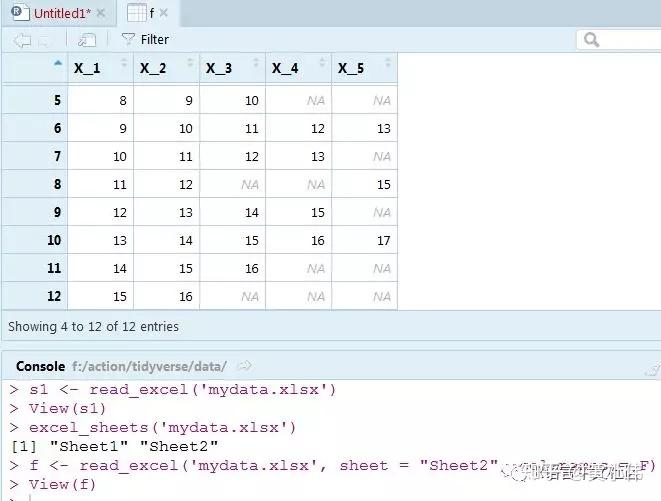This screenshot has height=501, width=661.
Task: Click the Console tab label
Action: tap(40, 366)
